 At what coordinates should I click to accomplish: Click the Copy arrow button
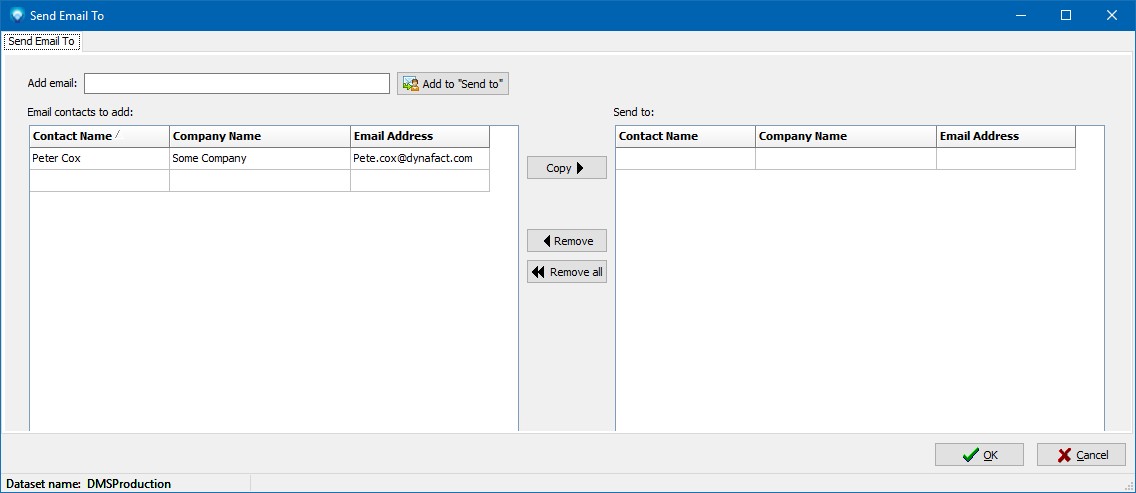click(x=566, y=168)
